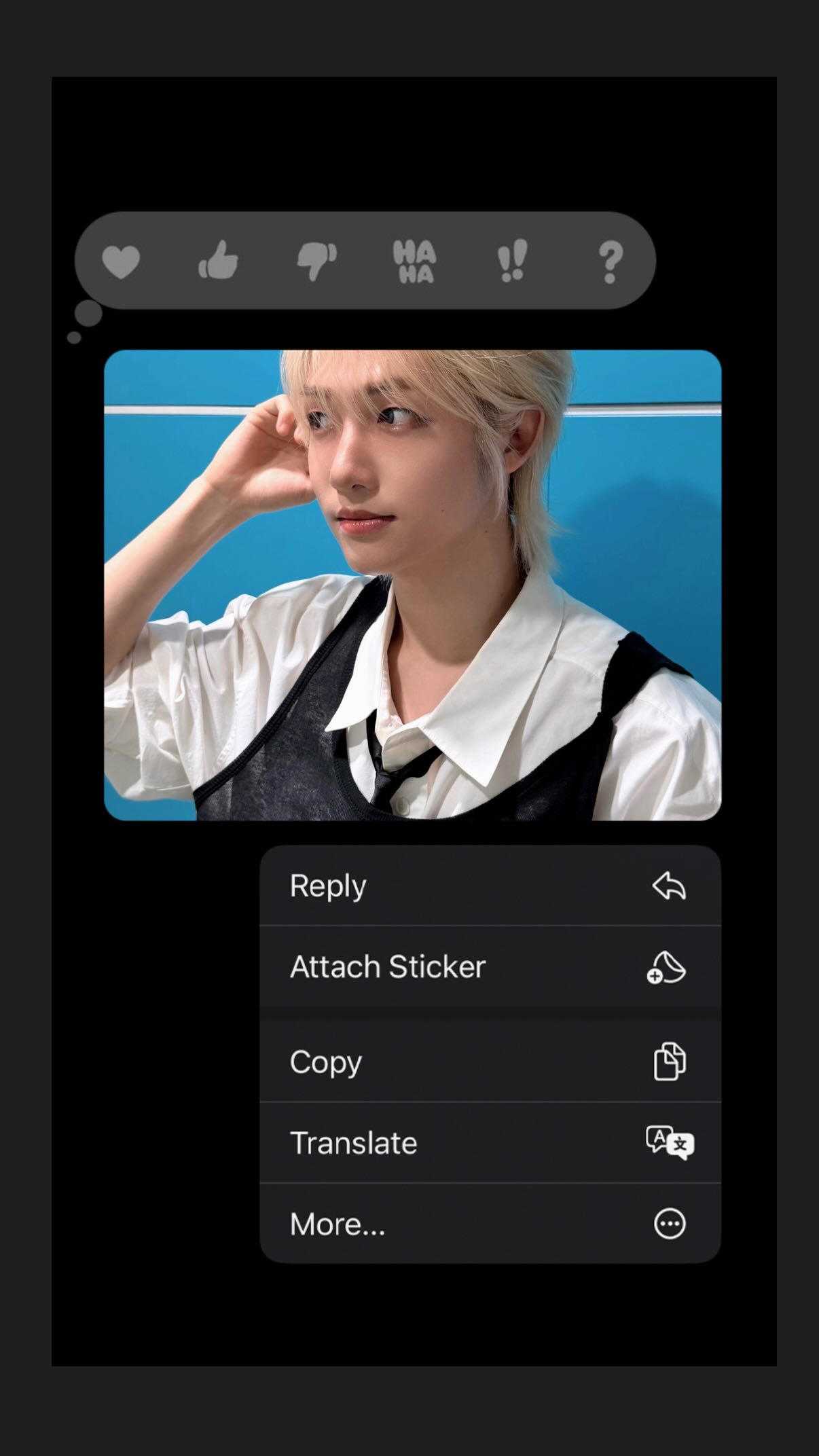Select Copy in the message menu
This screenshot has width=819, height=1456.
[x=326, y=1061]
